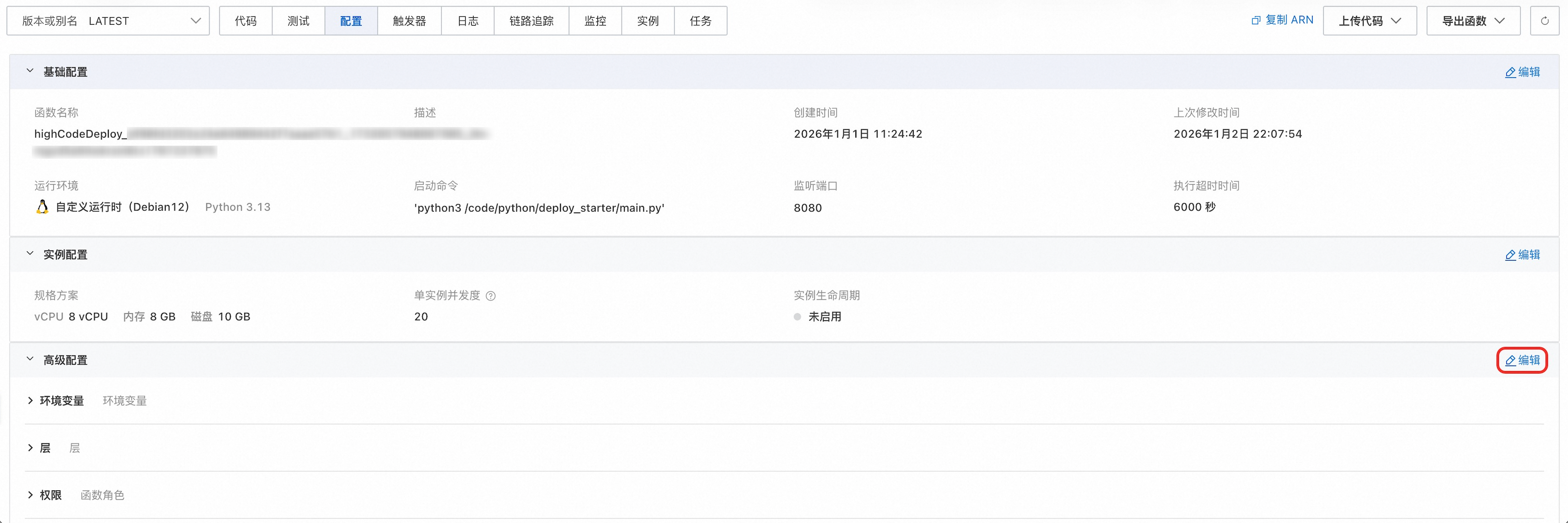1568x523 pixels.
Task: Click the Linux penguin runtime icon
Action: 42,207
